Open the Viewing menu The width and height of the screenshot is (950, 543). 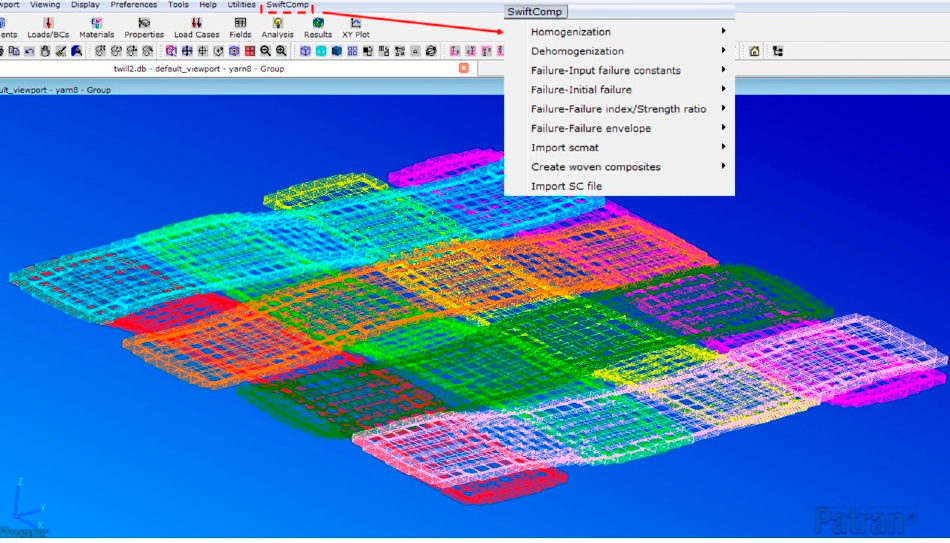tap(45, 5)
